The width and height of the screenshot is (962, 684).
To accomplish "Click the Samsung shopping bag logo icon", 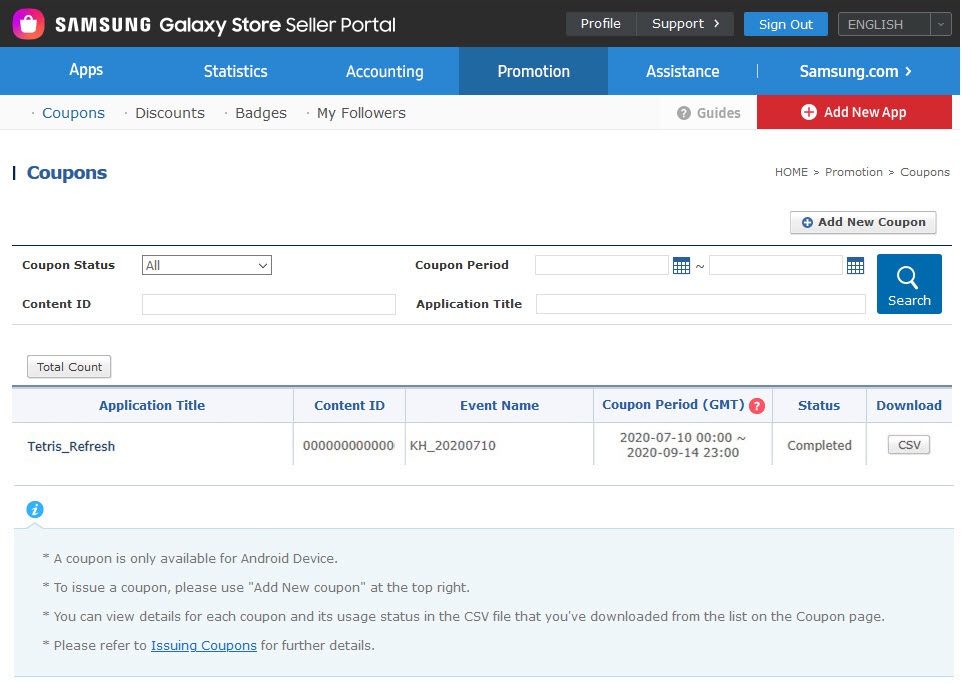I will pos(28,22).
